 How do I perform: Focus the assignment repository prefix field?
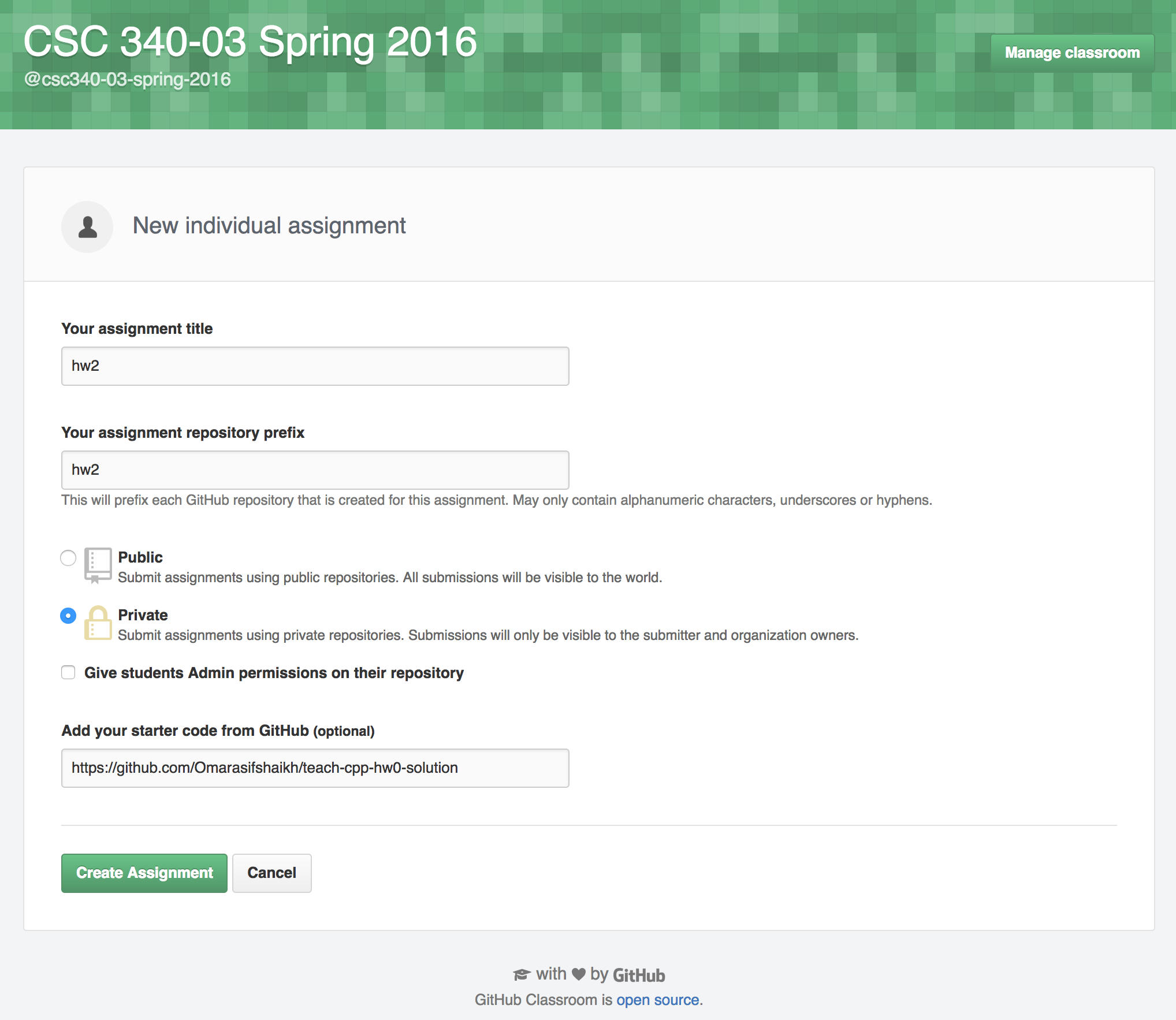(315, 470)
